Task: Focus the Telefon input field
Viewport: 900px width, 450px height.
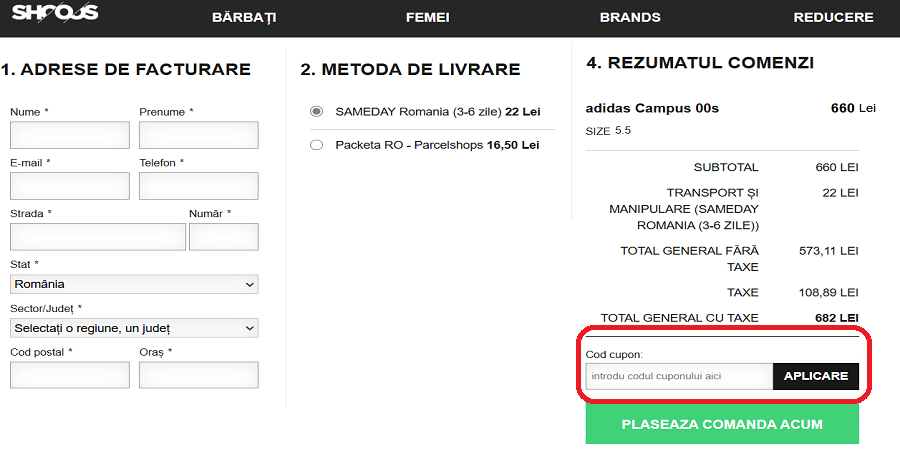Action: click(199, 186)
